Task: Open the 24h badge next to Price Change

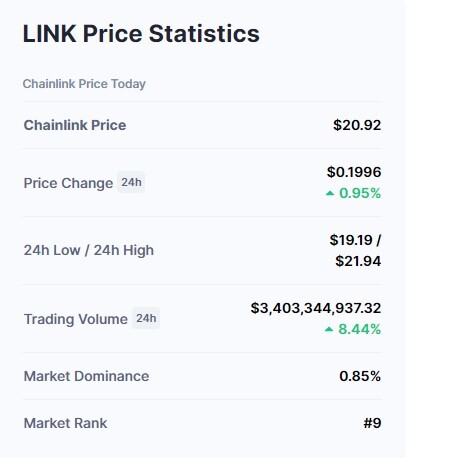Action: pos(131,182)
